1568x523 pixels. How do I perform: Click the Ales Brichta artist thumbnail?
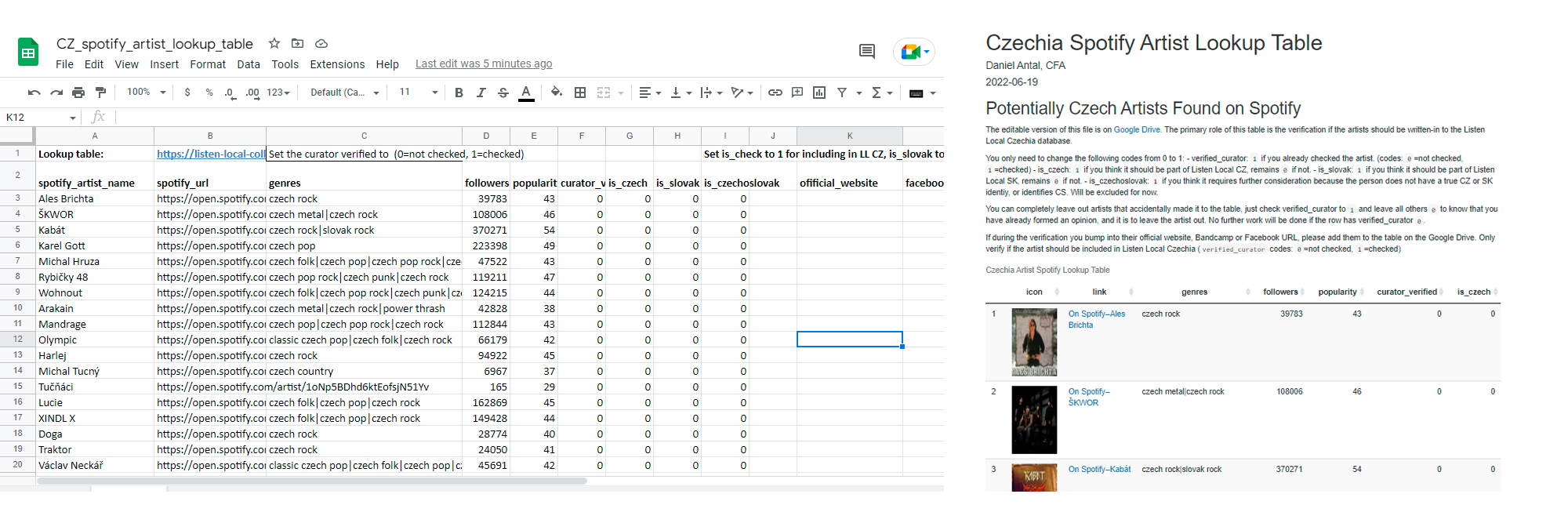coord(1034,342)
